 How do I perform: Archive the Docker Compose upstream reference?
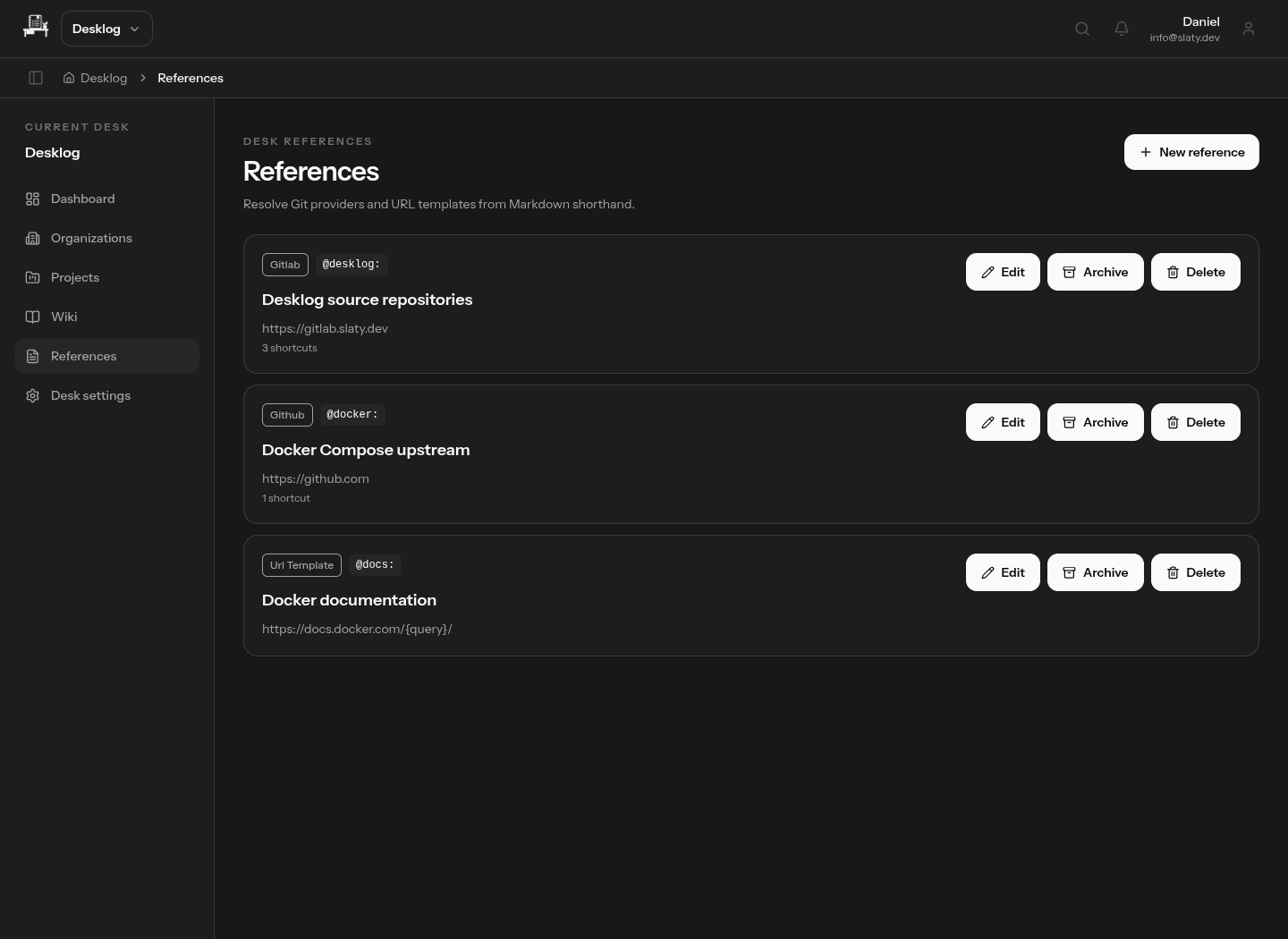(x=1096, y=422)
